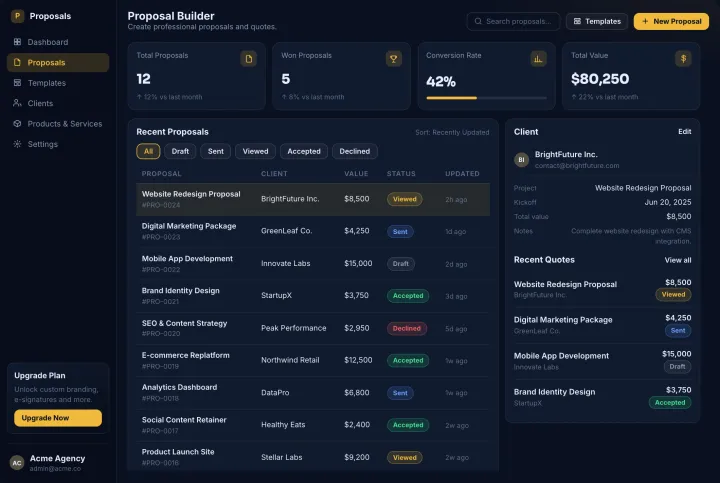The height and width of the screenshot is (483, 720).
Task: Click contact@brightfuture.com email
Action: 577,165
